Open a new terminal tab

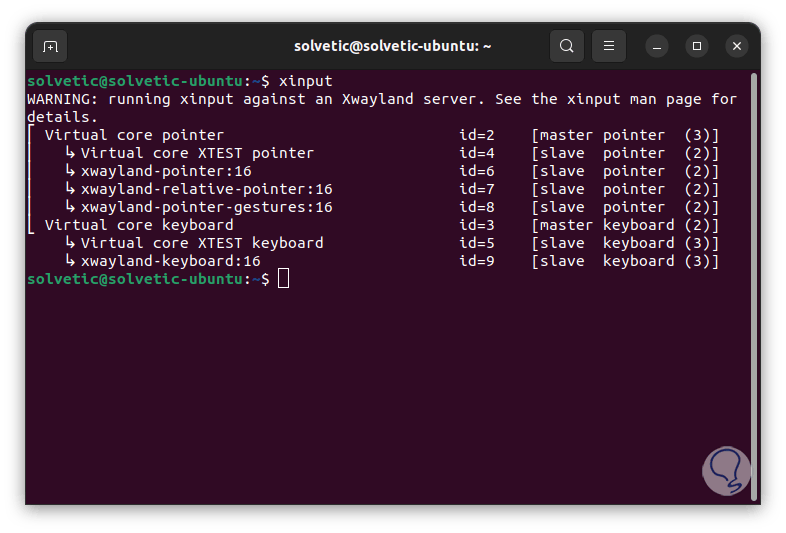[50, 46]
